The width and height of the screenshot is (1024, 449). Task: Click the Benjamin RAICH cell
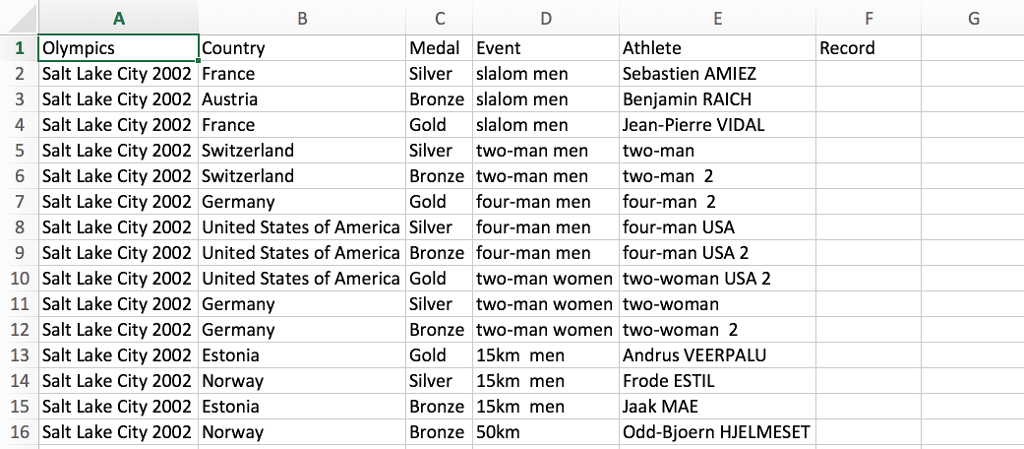coord(717,100)
